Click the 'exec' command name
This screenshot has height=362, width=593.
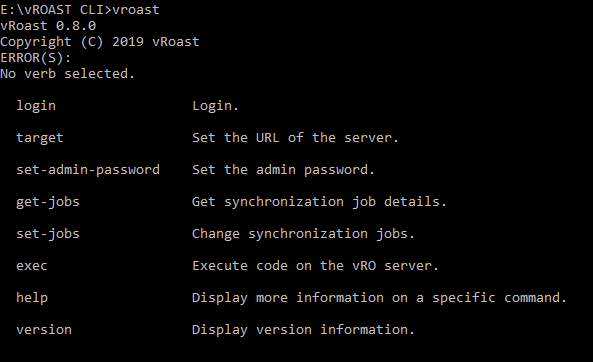(x=32, y=266)
